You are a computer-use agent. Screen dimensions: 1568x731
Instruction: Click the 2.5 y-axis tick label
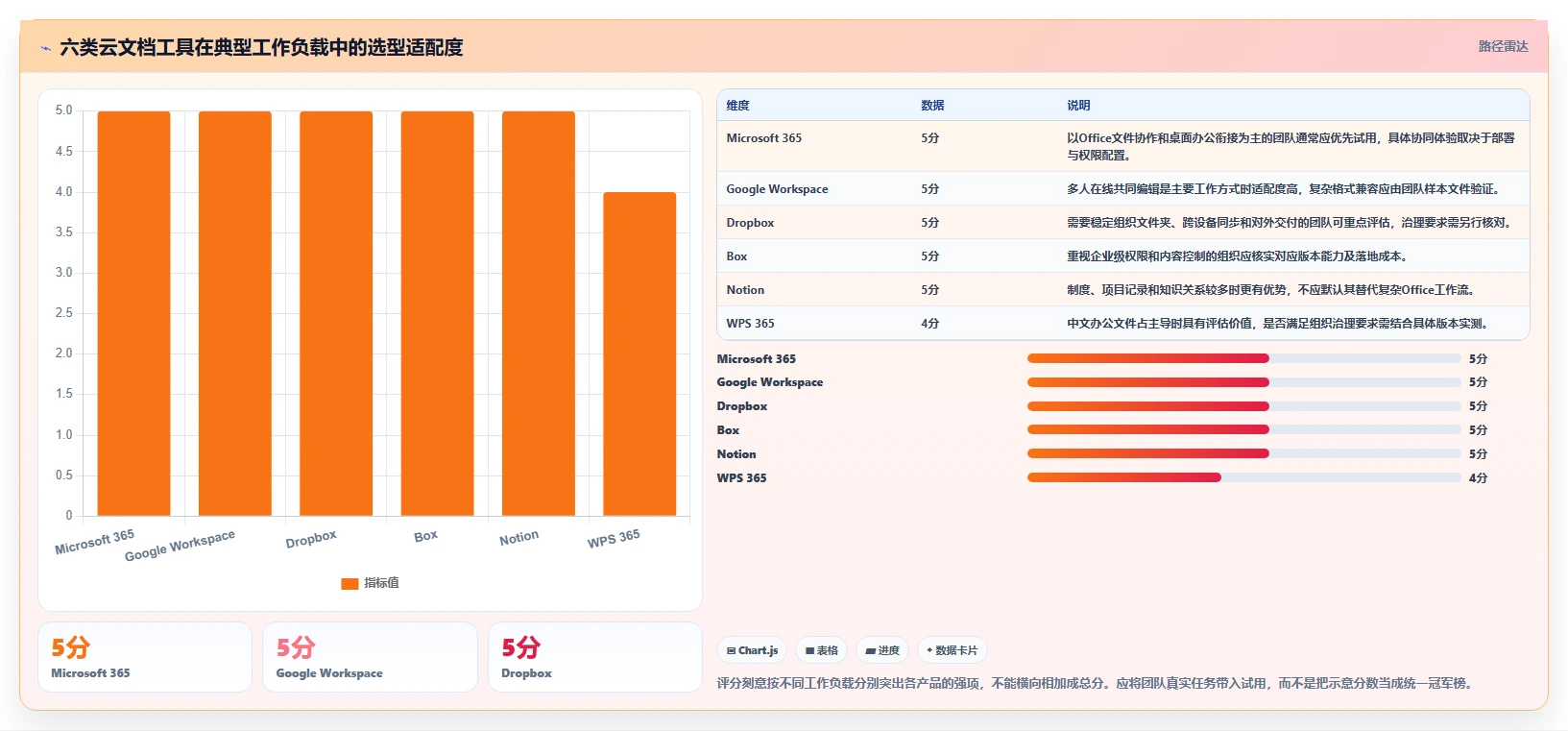63,313
